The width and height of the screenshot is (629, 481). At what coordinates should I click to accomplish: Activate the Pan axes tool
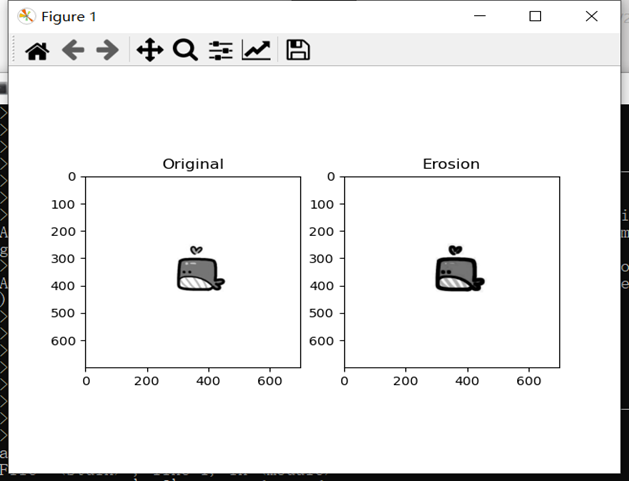[x=150, y=50]
